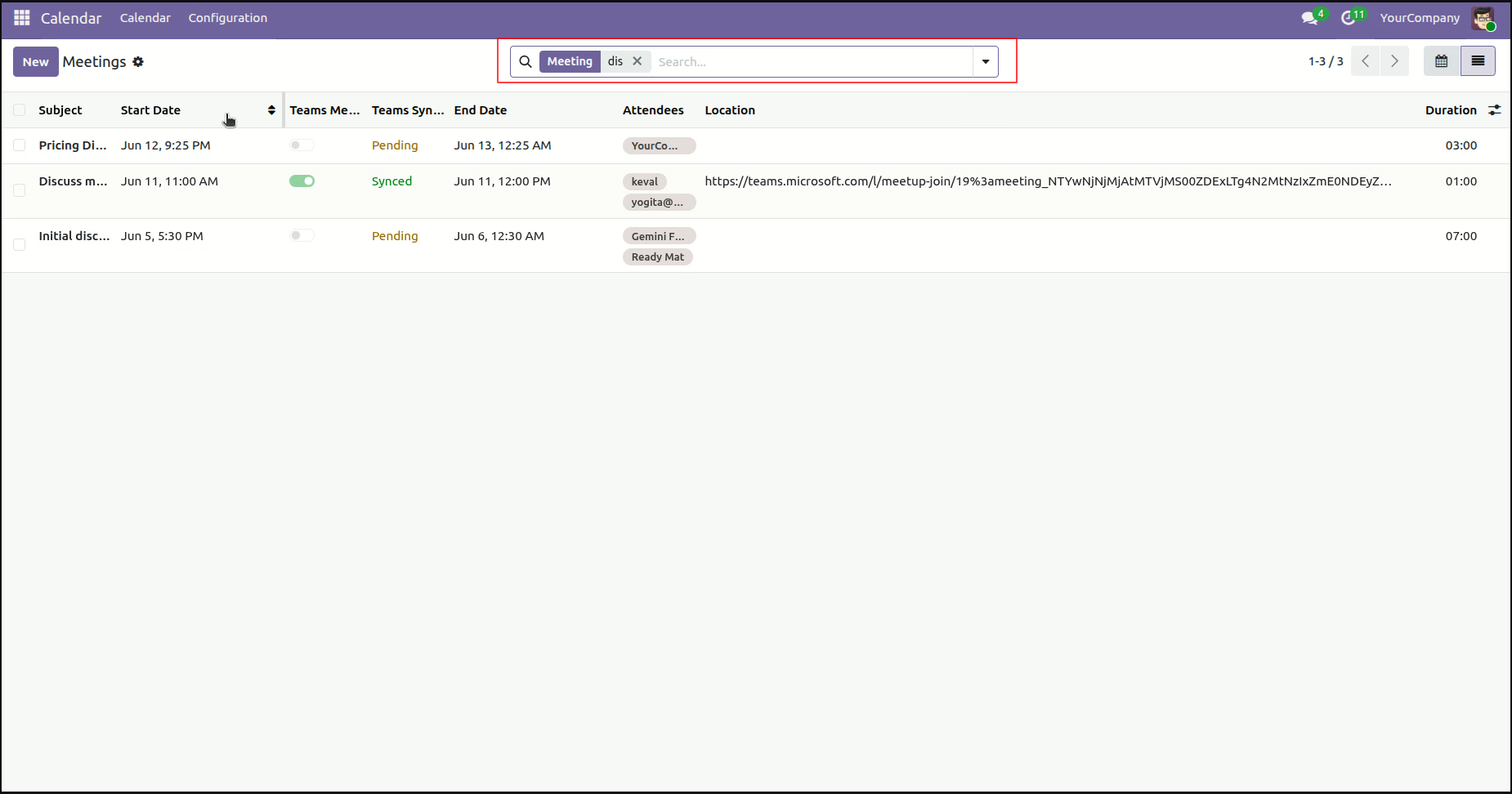Check the Pricing Di... meeting row
This screenshot has height=794, width=1512.
pos(20,145)
